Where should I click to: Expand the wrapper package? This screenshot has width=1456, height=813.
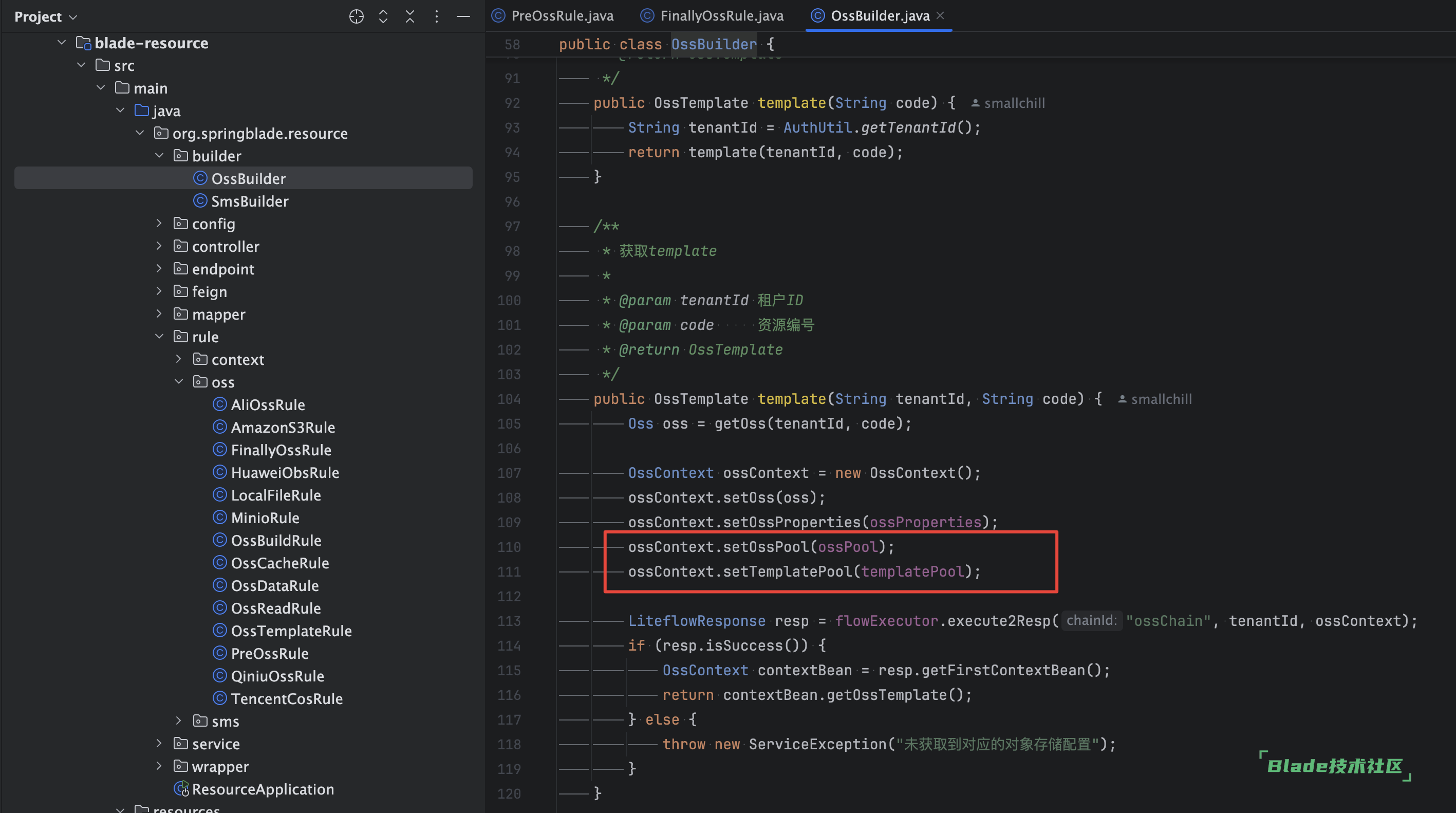tap(159, 766)
